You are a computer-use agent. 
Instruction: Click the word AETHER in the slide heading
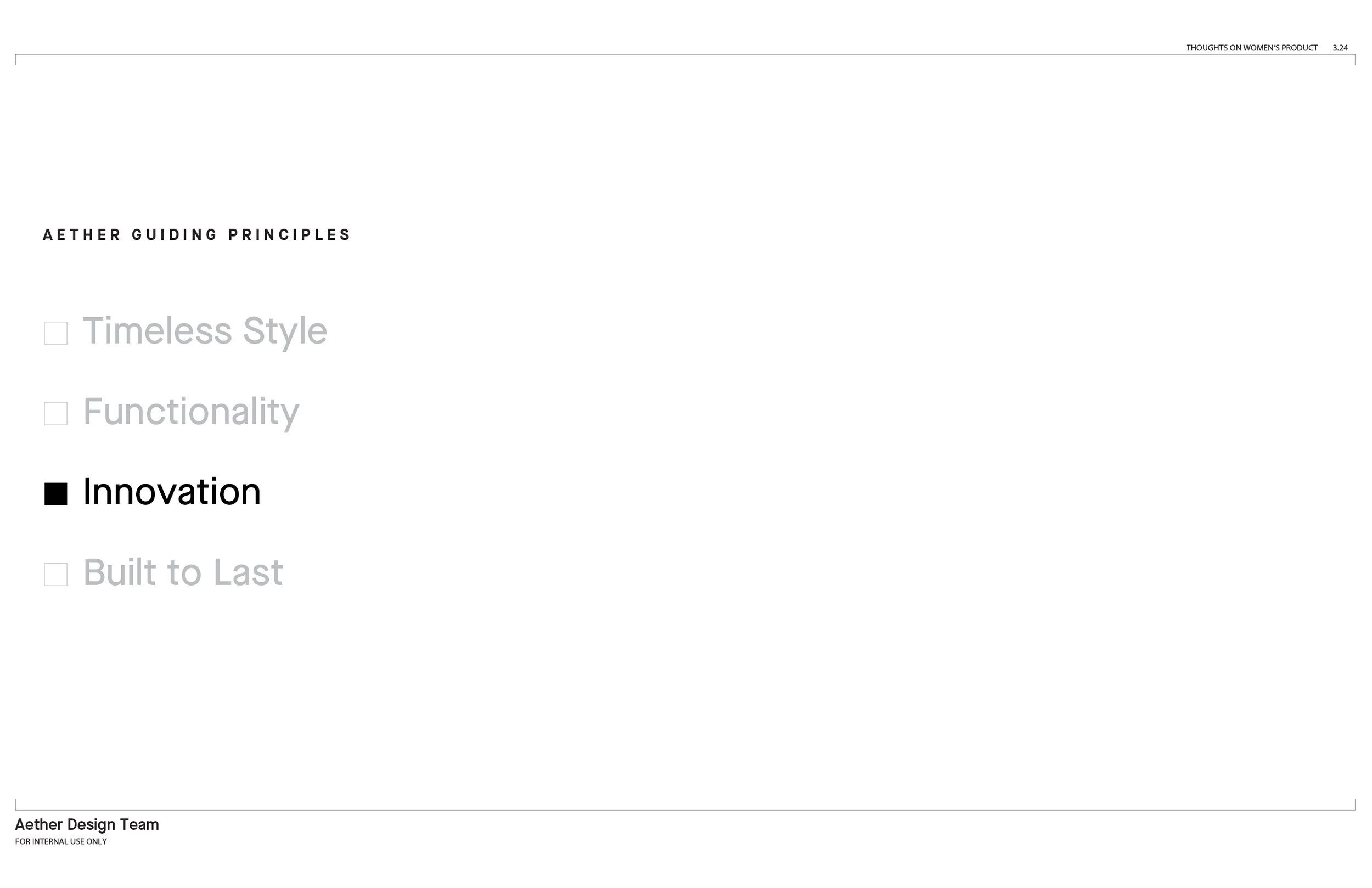(82, 235)
